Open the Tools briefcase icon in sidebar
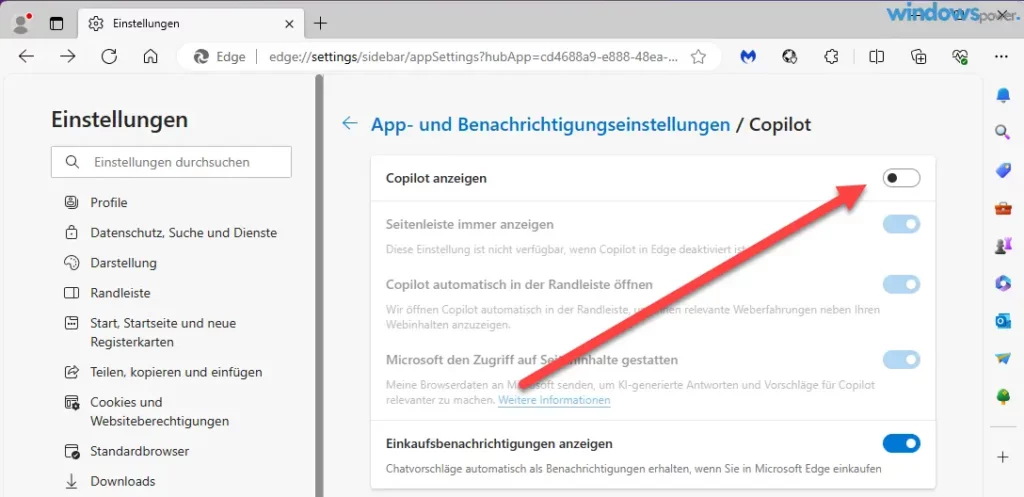Screen dimensions: 1024x497 [x=1003, y=208]
